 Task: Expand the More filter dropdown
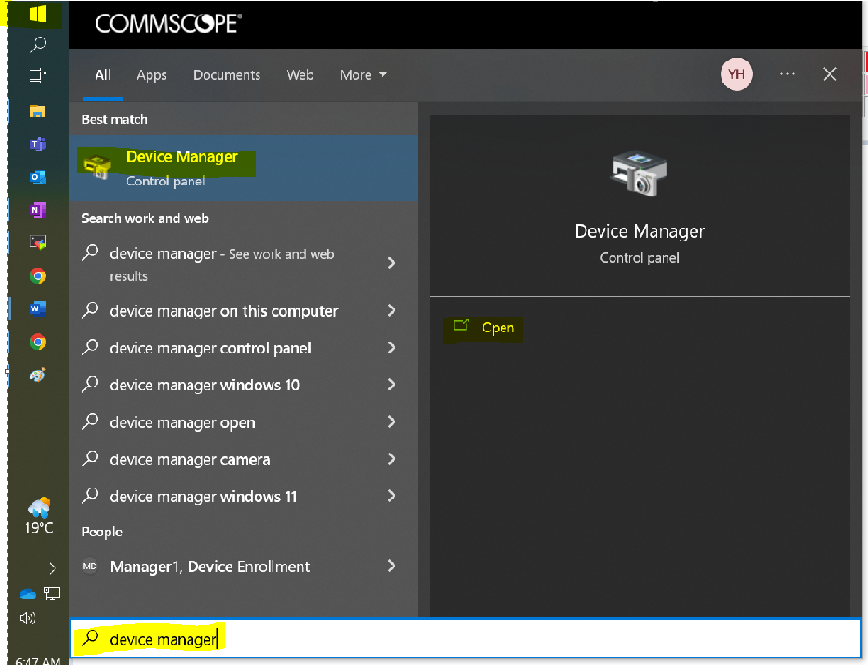[x=363, y=75]
